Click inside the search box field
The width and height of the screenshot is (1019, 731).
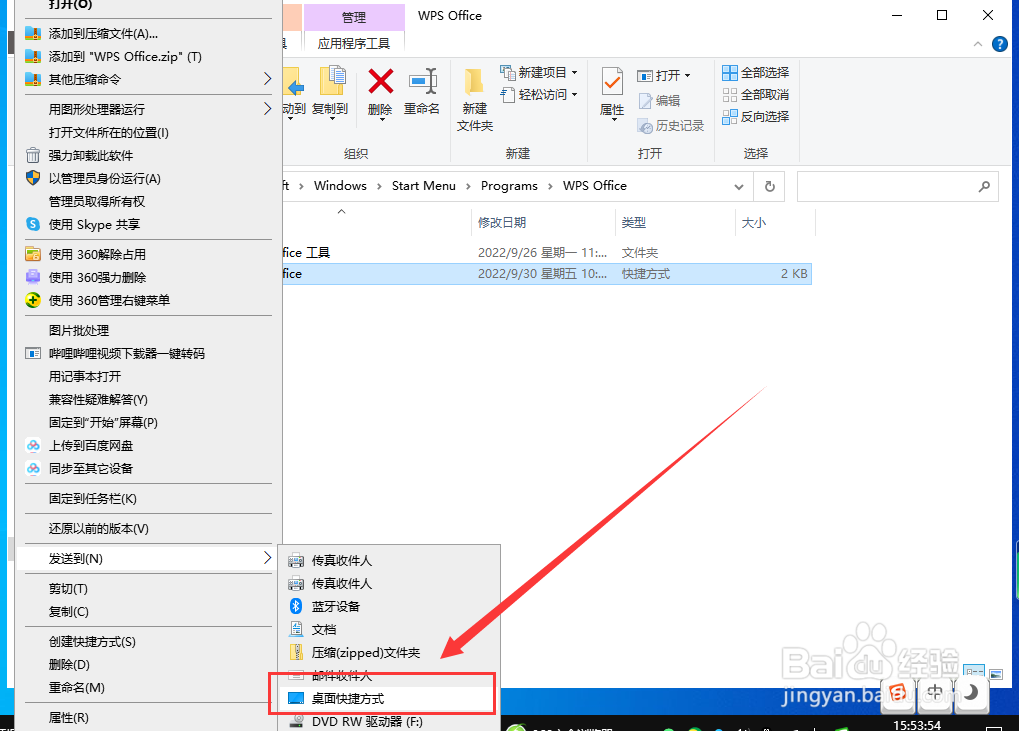click(897, 186)
